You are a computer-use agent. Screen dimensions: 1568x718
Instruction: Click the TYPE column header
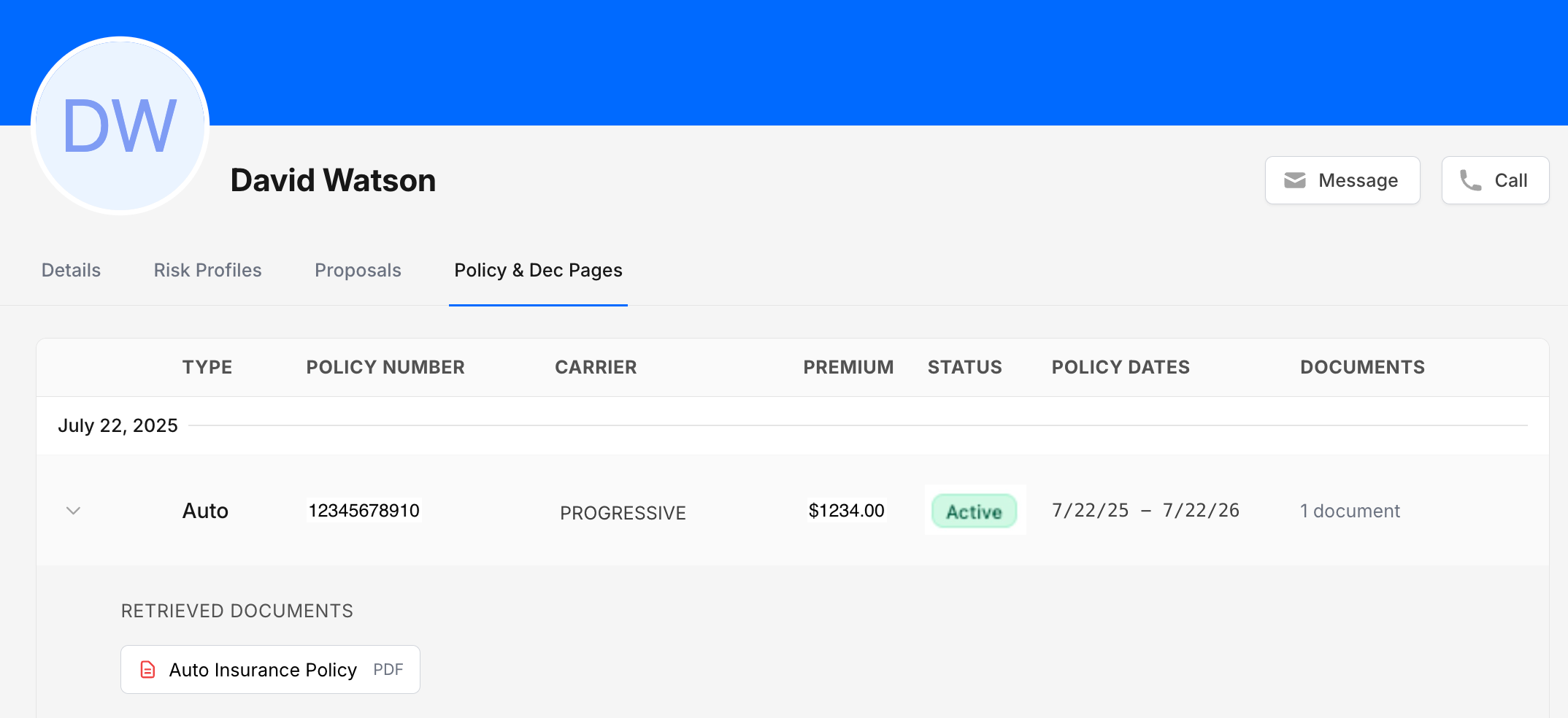click(x=207, y=367)
